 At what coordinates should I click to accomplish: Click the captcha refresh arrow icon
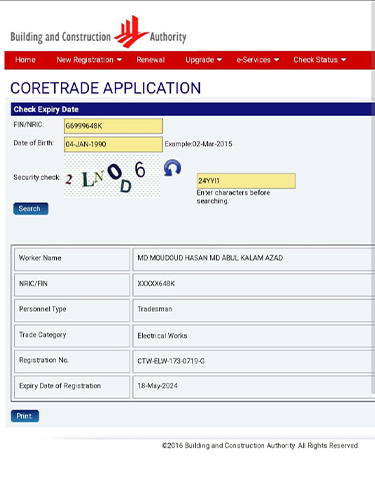[x=172, y=168]
